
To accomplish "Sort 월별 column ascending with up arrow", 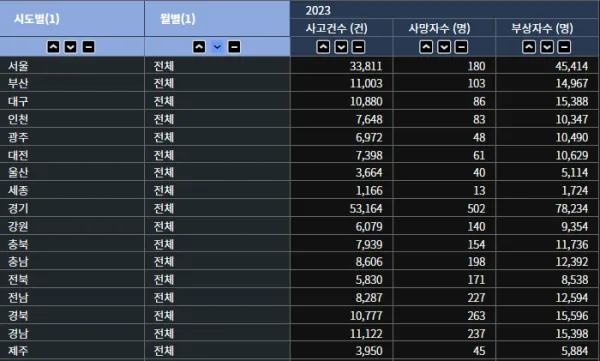I will (x=199, y=47).
